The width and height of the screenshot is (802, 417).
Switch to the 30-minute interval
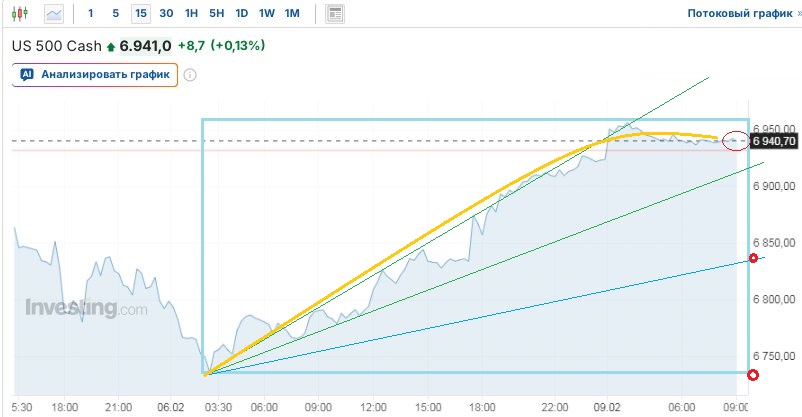coord(166,14)
